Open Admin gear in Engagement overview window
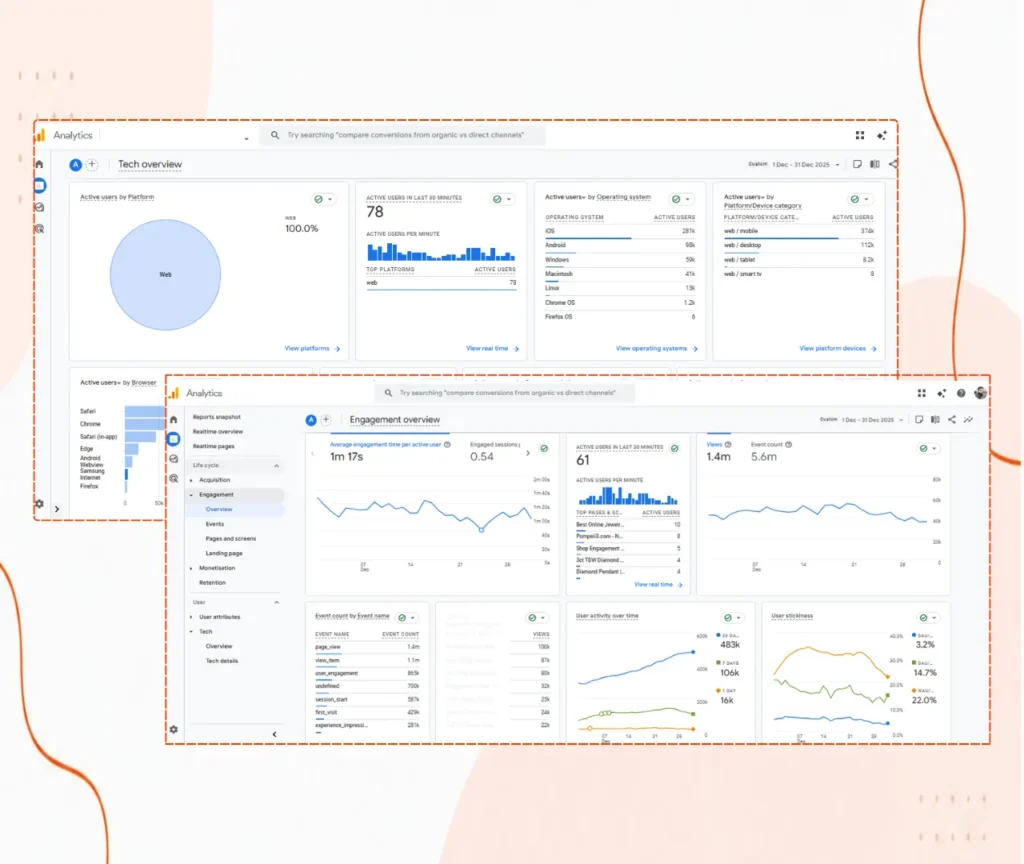The width and height of the screenshot is (1024, 864). (174, 729)
